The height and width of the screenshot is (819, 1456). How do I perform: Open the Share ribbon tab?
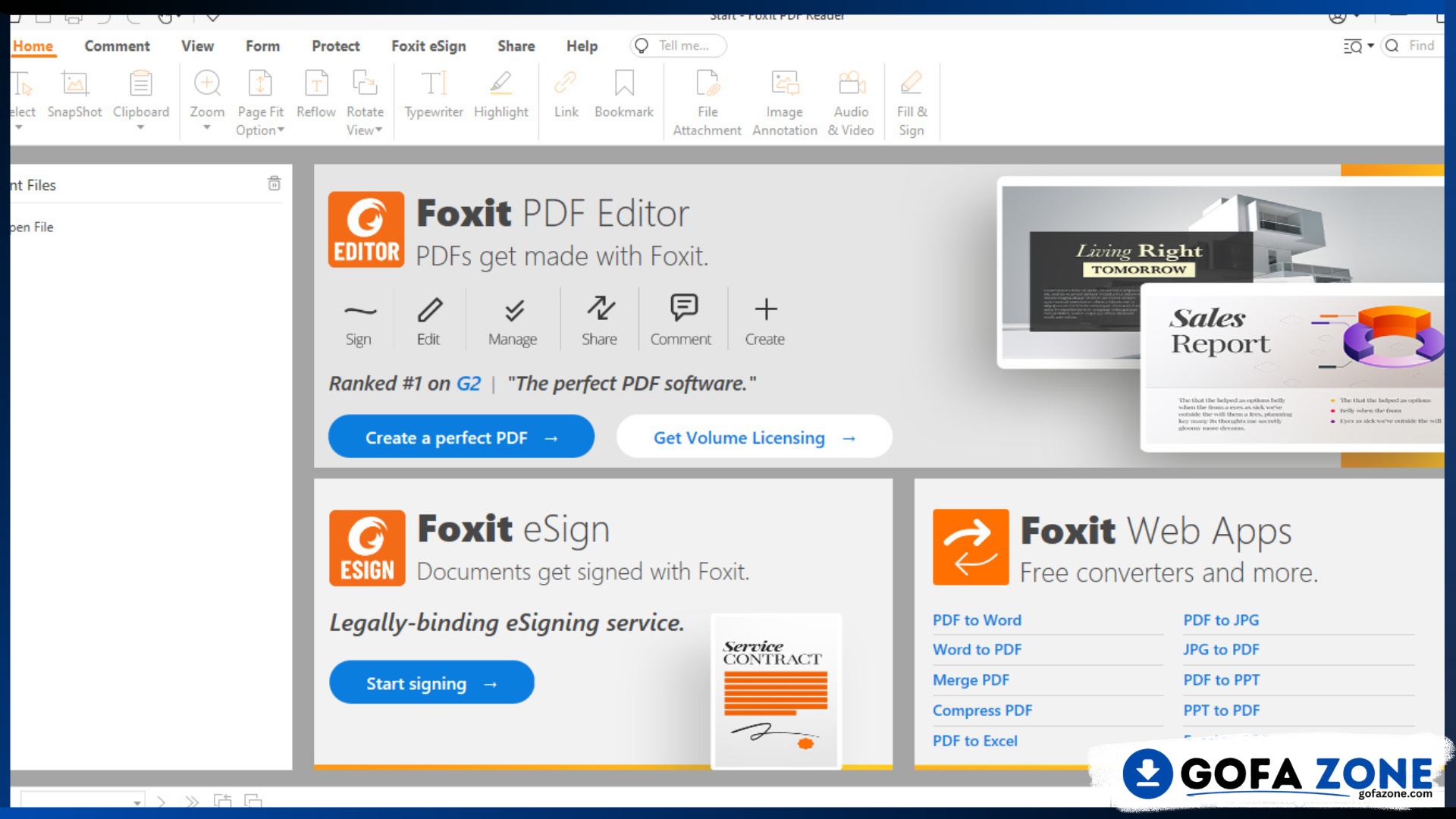516,46
